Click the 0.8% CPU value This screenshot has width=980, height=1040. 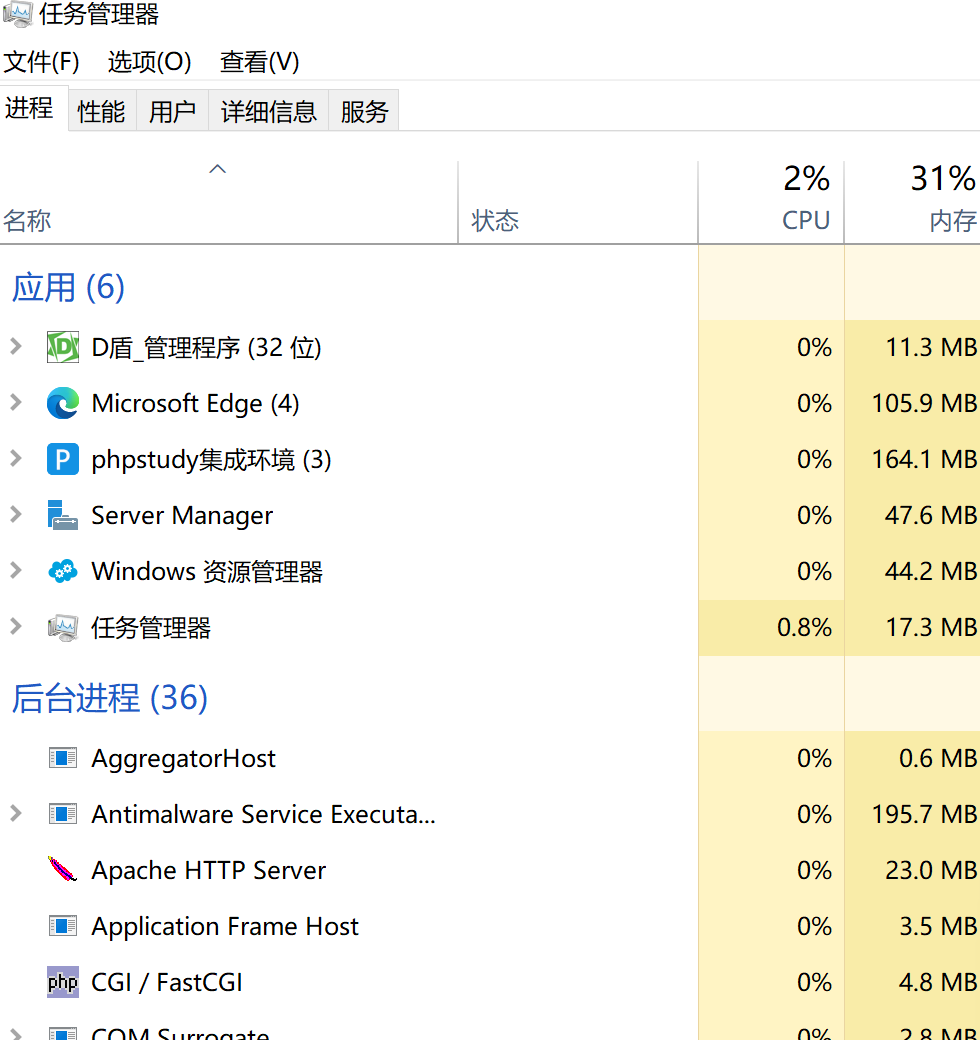click(x=804, y=627)
